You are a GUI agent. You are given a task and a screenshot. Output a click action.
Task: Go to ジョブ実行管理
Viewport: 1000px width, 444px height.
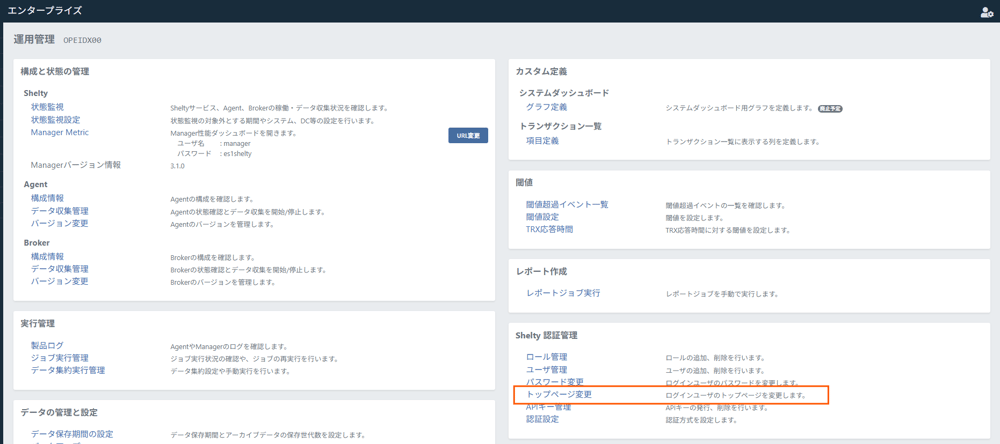click(x=59, y=358)
